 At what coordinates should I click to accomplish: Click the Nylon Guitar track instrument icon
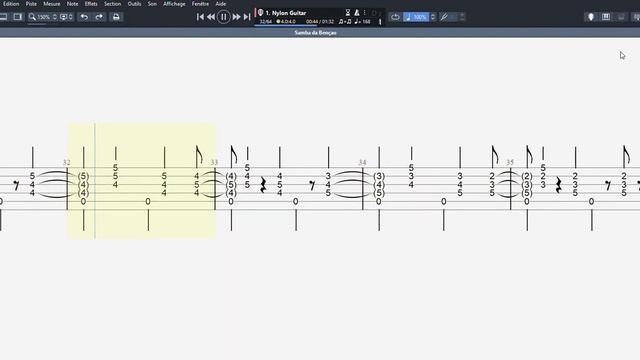260,13
